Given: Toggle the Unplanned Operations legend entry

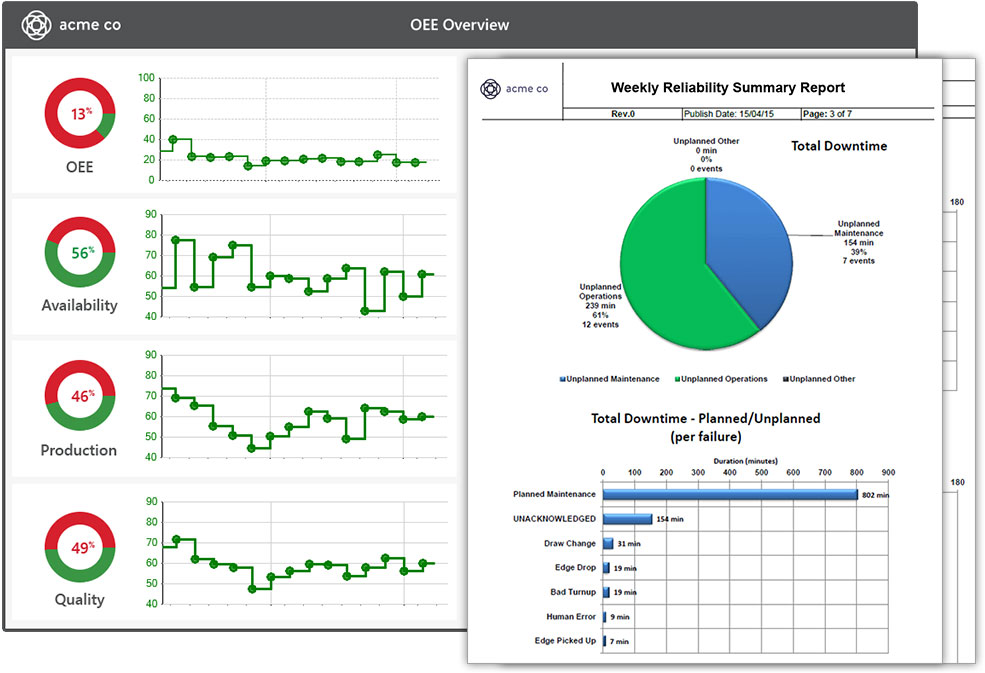Looking at the screenshot, I should [x=721, y=379].
